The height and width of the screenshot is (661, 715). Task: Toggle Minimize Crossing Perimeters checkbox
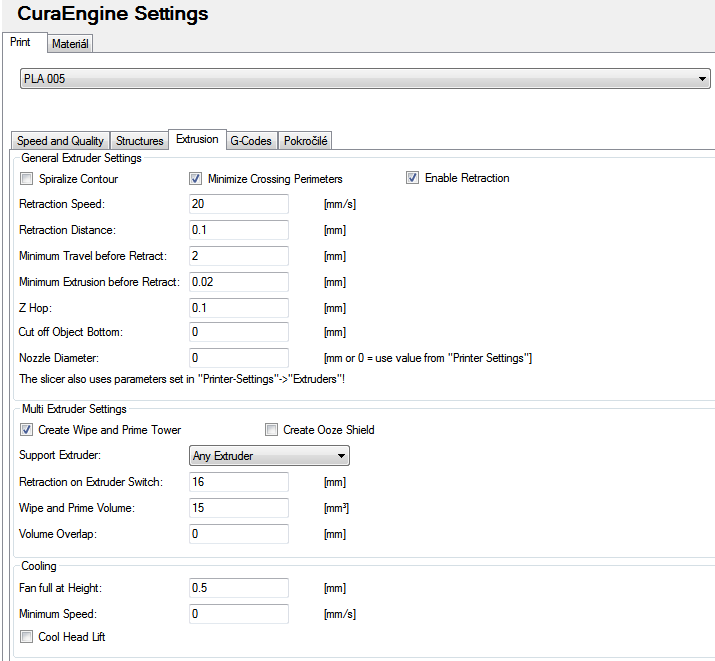[196, 179]
